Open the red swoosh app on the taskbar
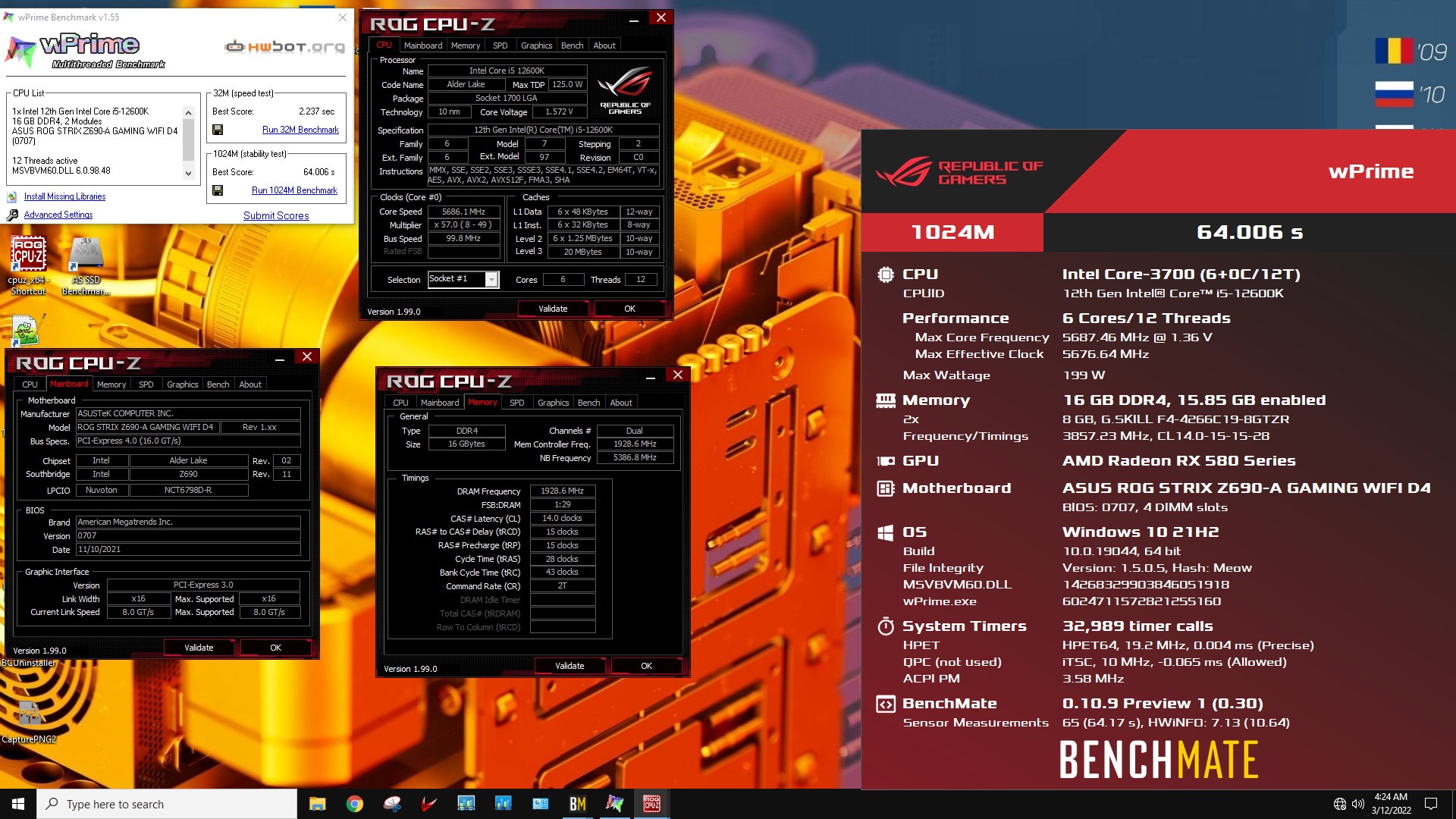The height and width of the screenshot is (819, 1456). [429, 804]
